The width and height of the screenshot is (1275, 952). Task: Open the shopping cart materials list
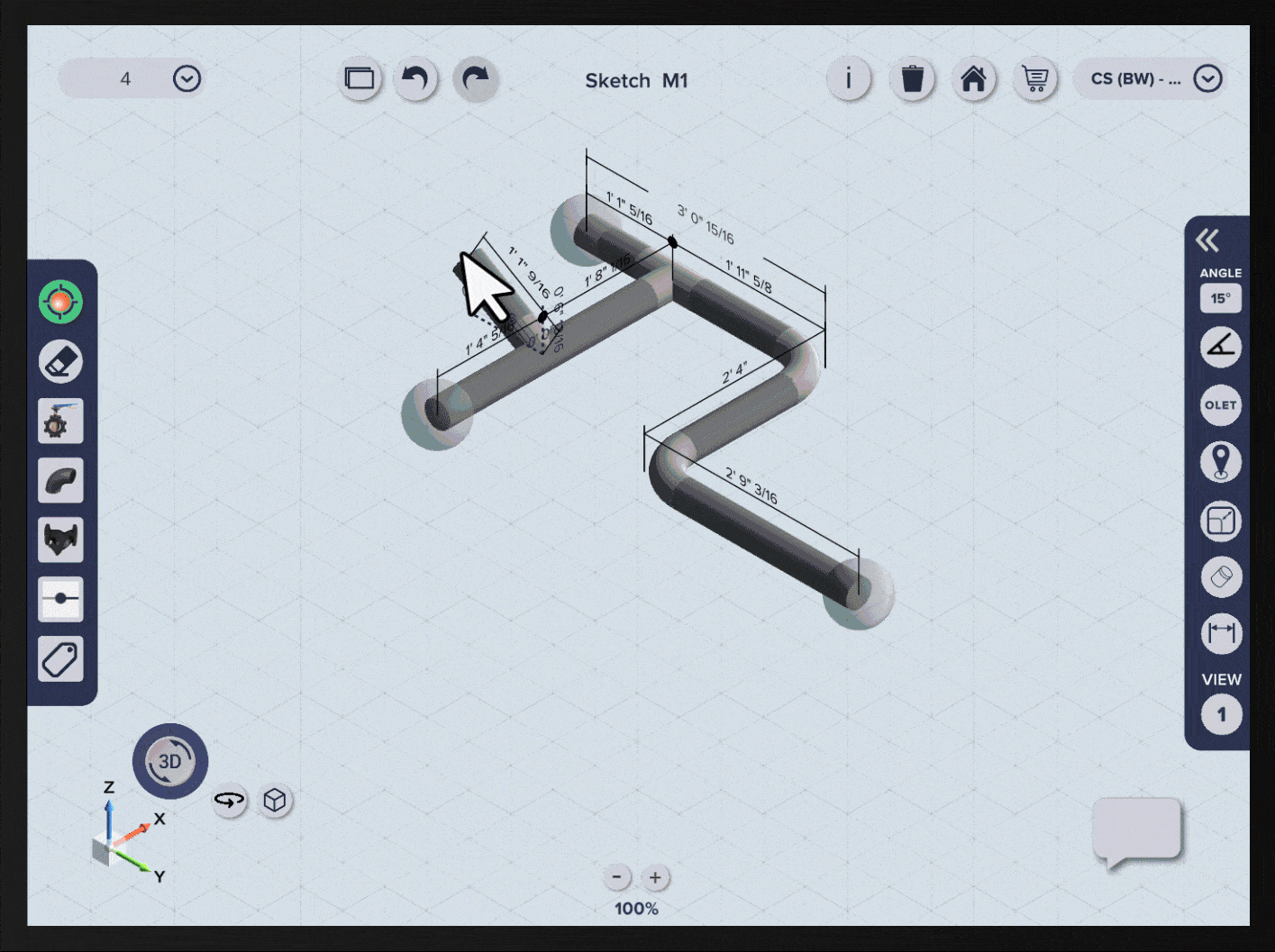point(1034,79)
